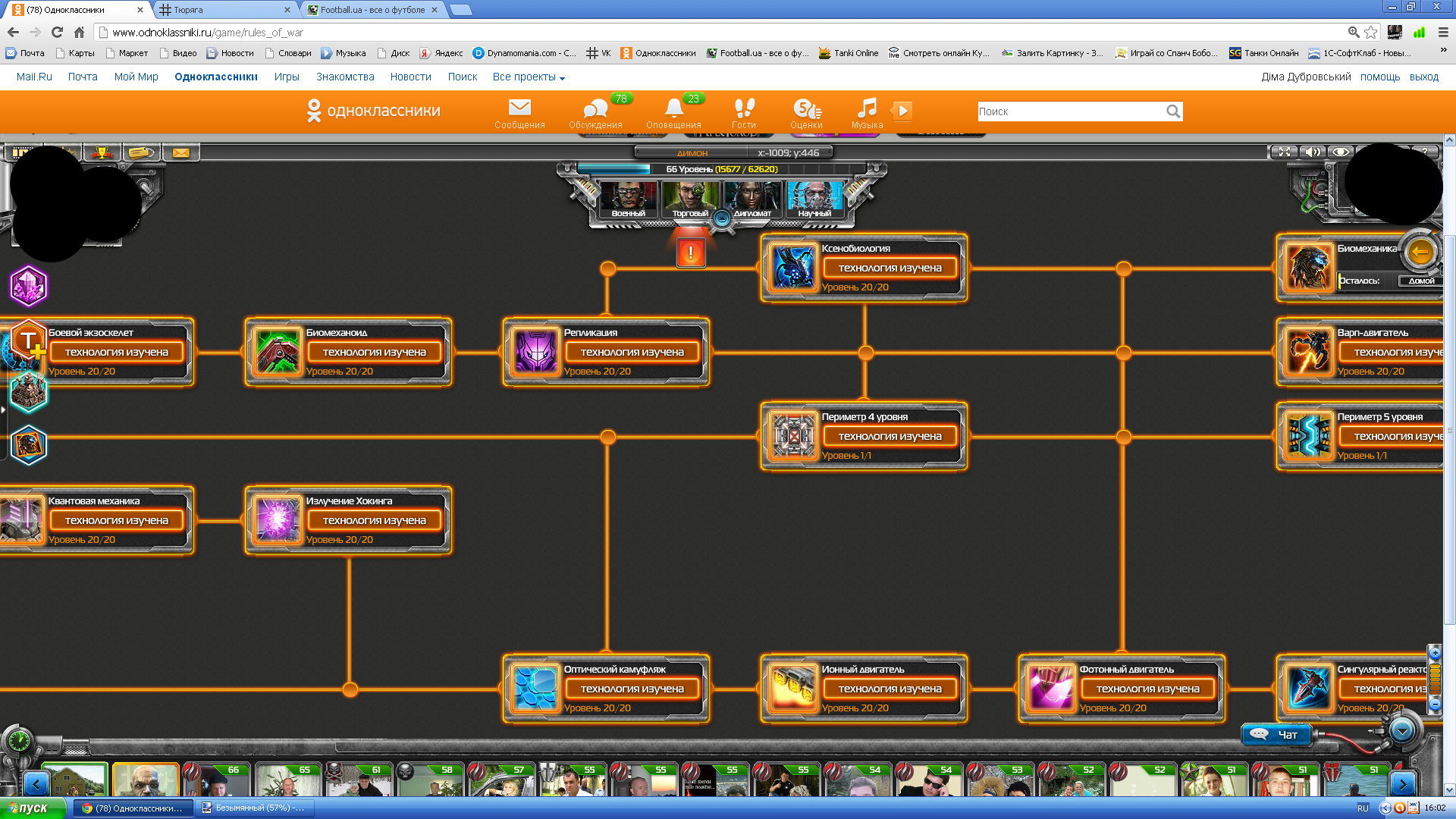1456x819 pixels.
Task: Select the Излучение Хокинга technology icon
Action: click(x=277, y=520)
